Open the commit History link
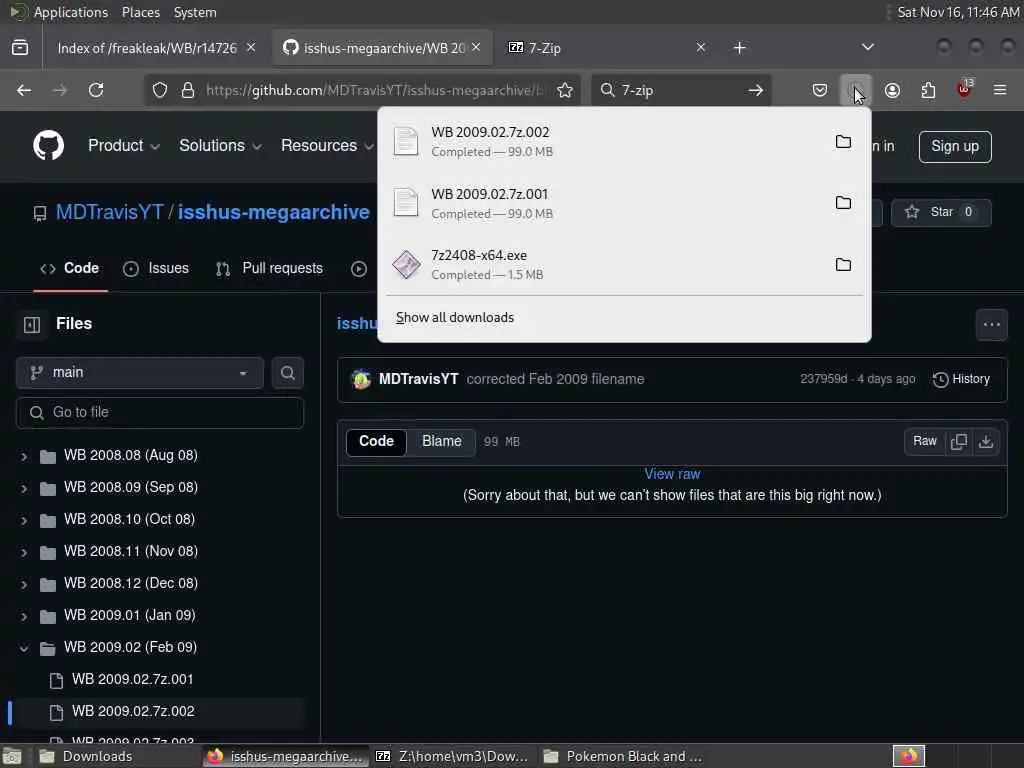The height and width of the screenshot is (768, 1024). tap(961, 379)
